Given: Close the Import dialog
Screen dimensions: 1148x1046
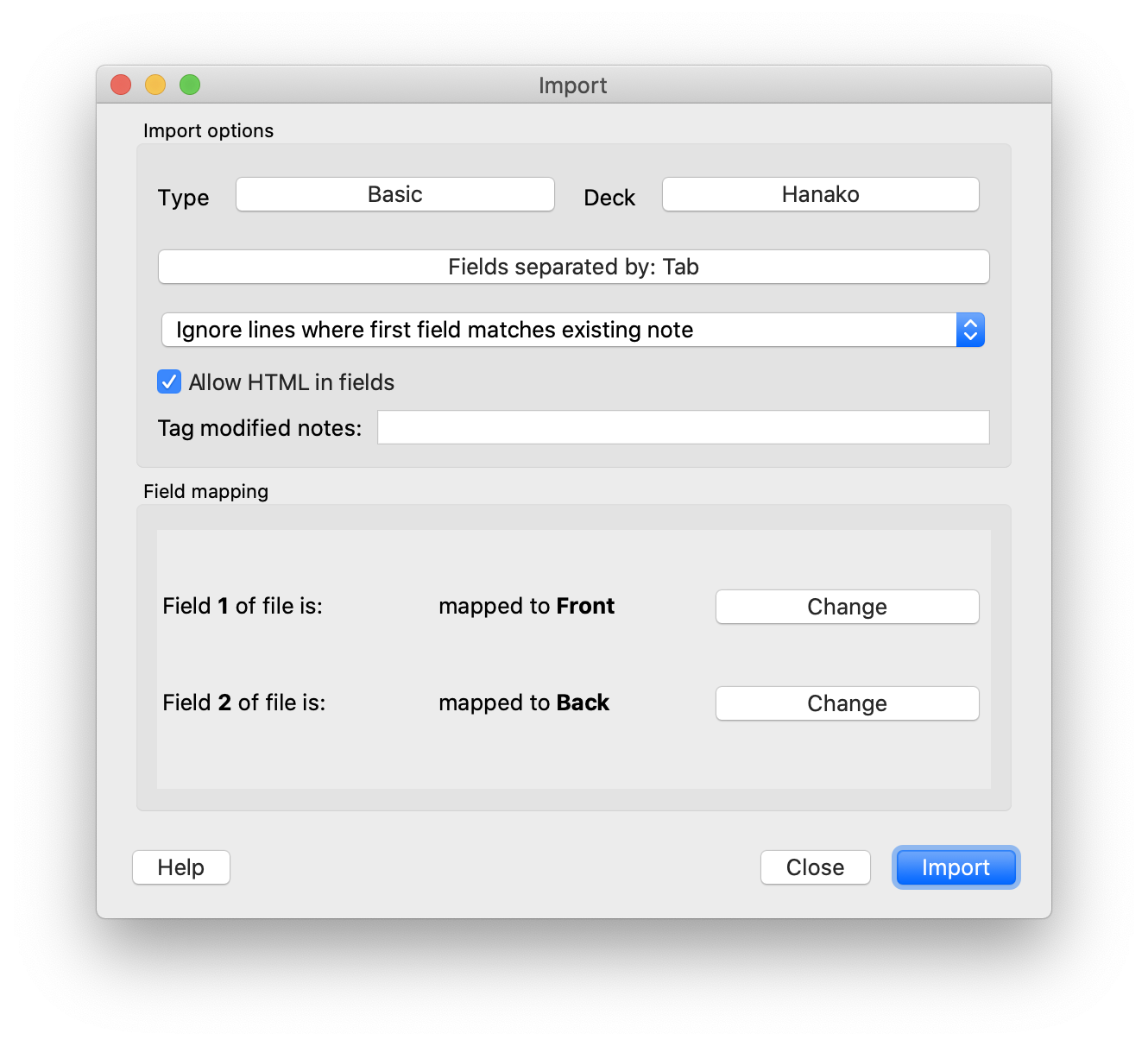Looking at the screenshot, I should [x=816, y=867].
